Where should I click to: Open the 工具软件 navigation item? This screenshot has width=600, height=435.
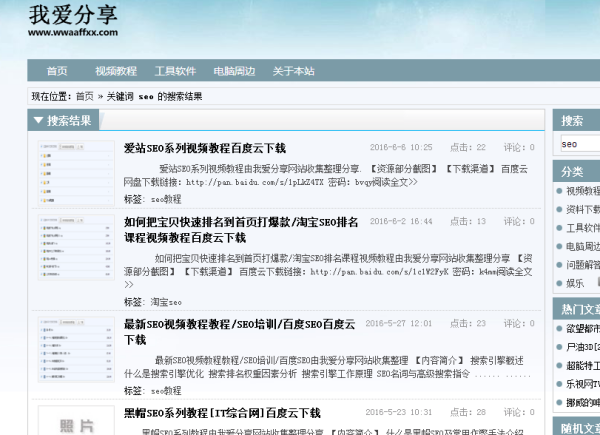(175, 71)
